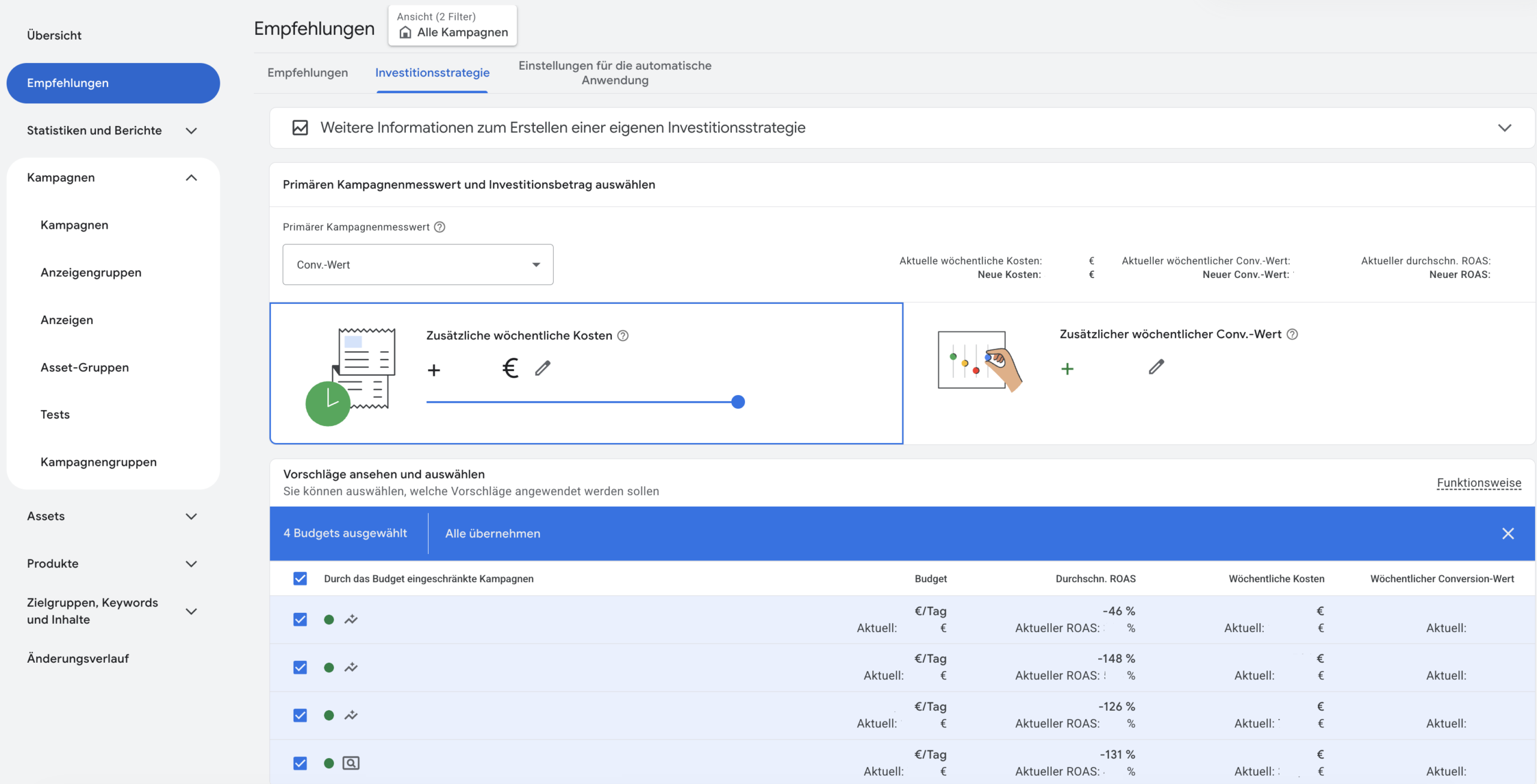Click the Performance Max icon in first row
Viewport: 1537px width, 784px height.
pyautogui.click(x=351, y=620)
